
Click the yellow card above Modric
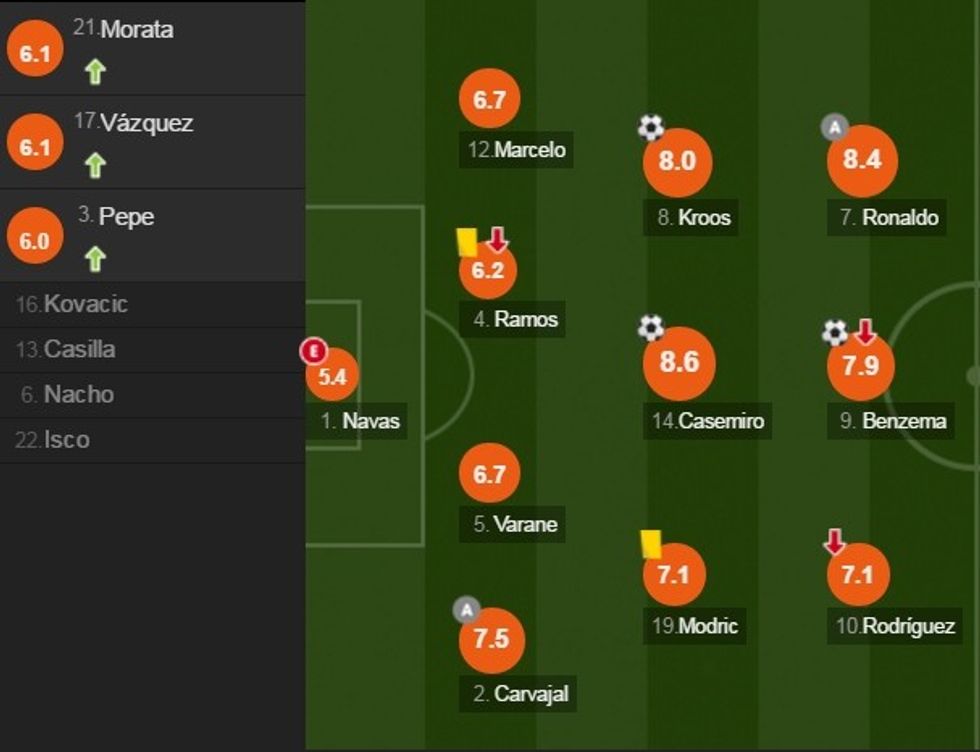(x=651, y=543)
